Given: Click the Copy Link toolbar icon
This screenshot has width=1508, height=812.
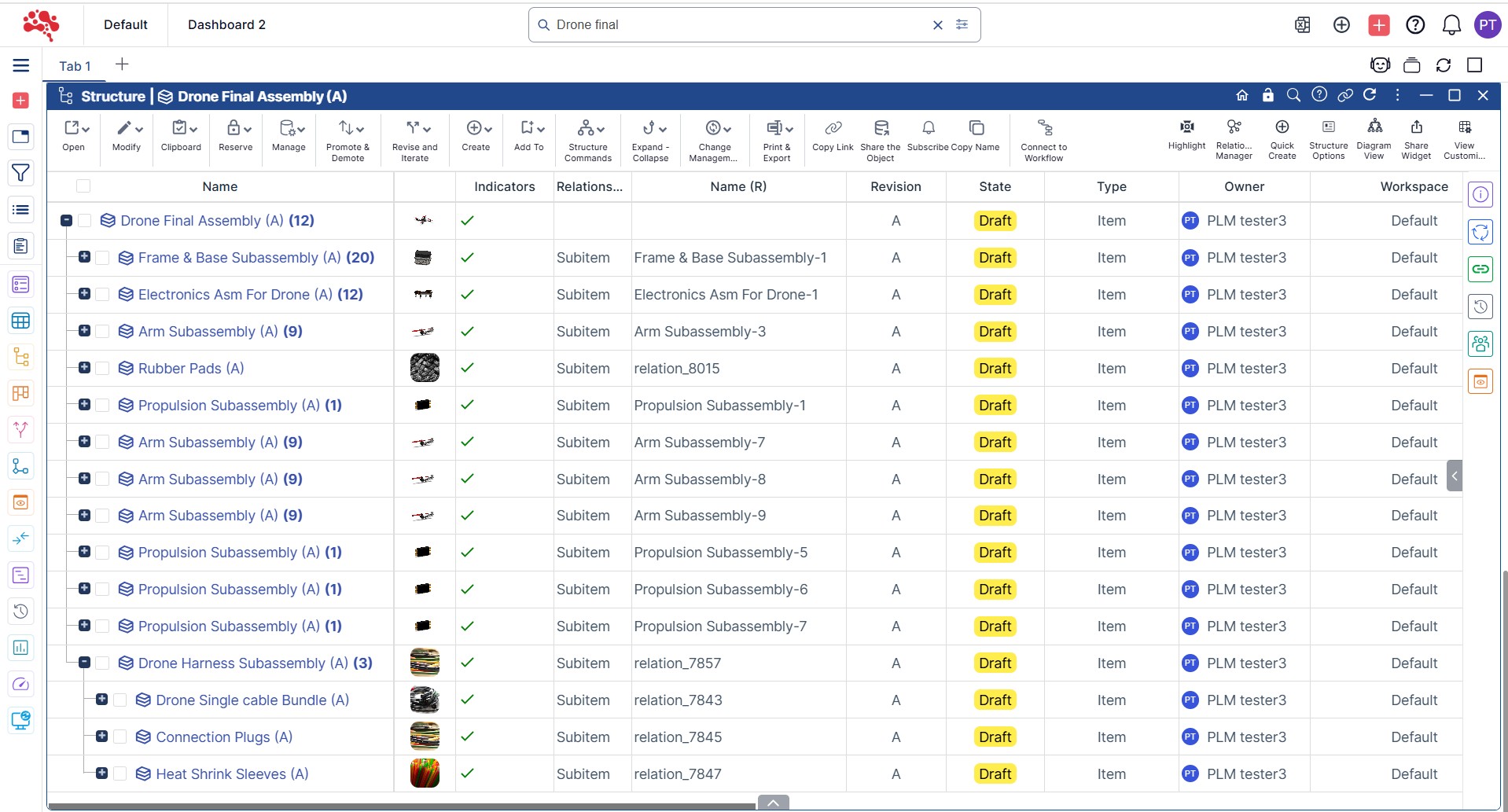Looking at the screenshot, I should tap(833, 128).
